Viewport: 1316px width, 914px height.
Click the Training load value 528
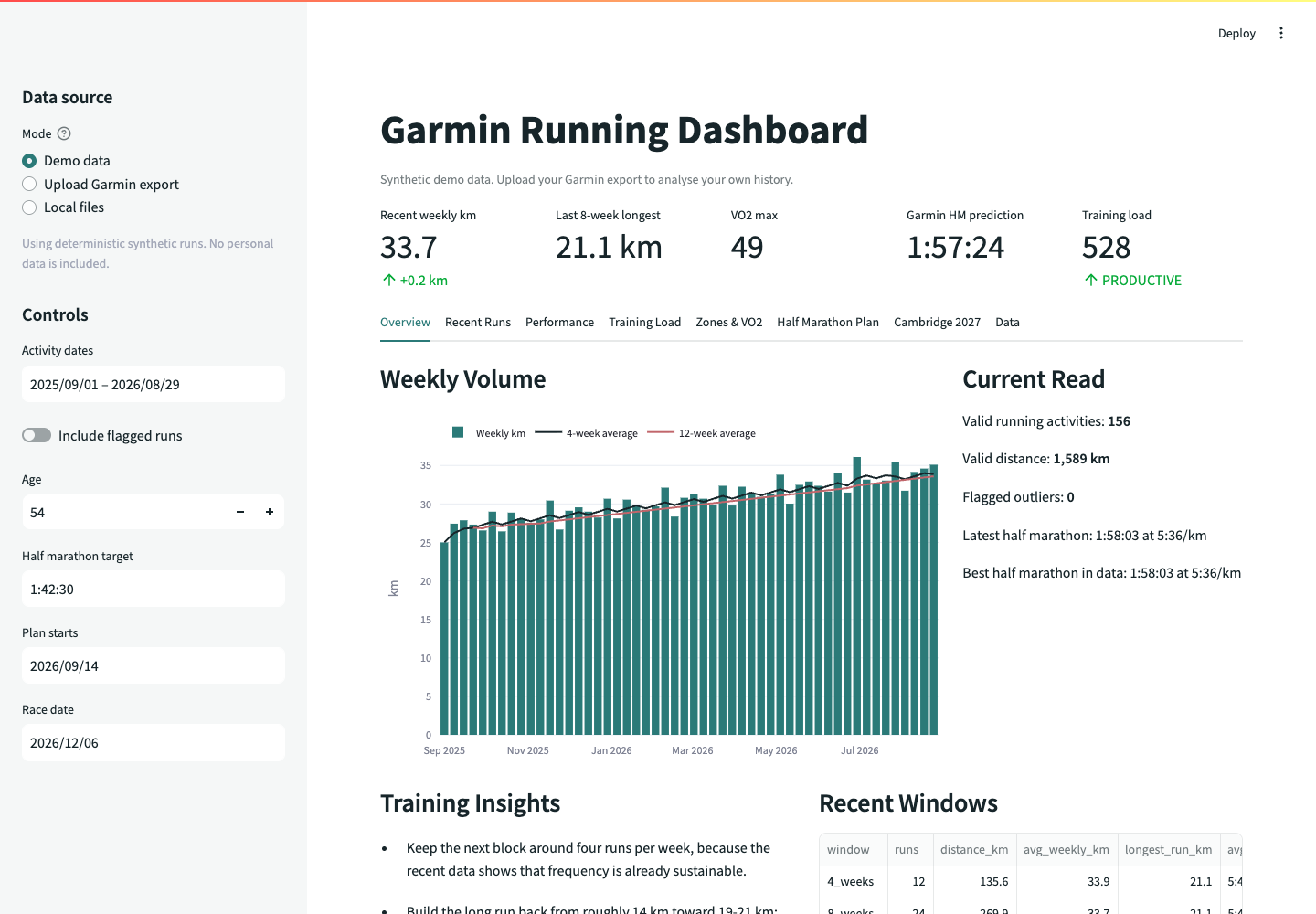click(1106, 247)
